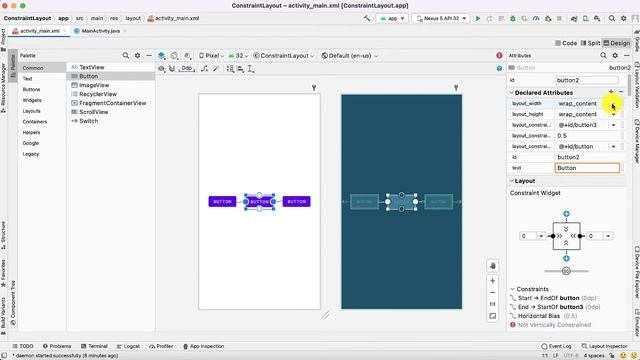
Task: Collapse the Declared Attributes section
Action: [x=512, y=93]
